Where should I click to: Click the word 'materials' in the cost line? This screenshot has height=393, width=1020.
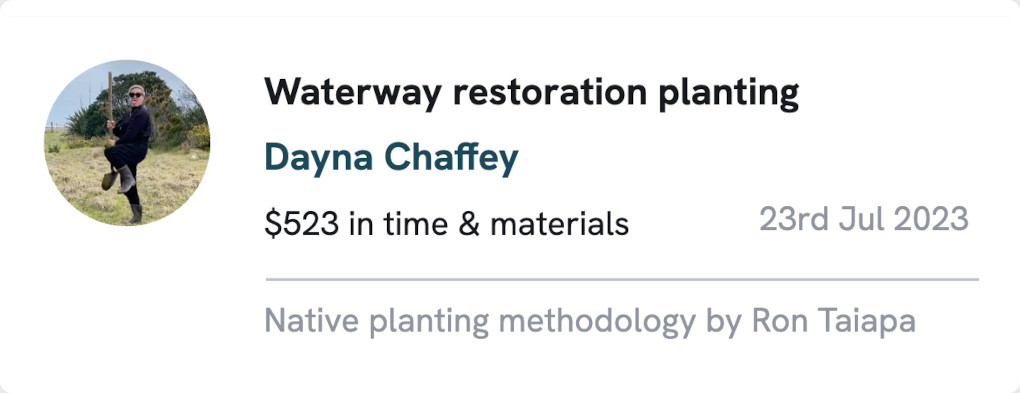[x=559, y=224]
